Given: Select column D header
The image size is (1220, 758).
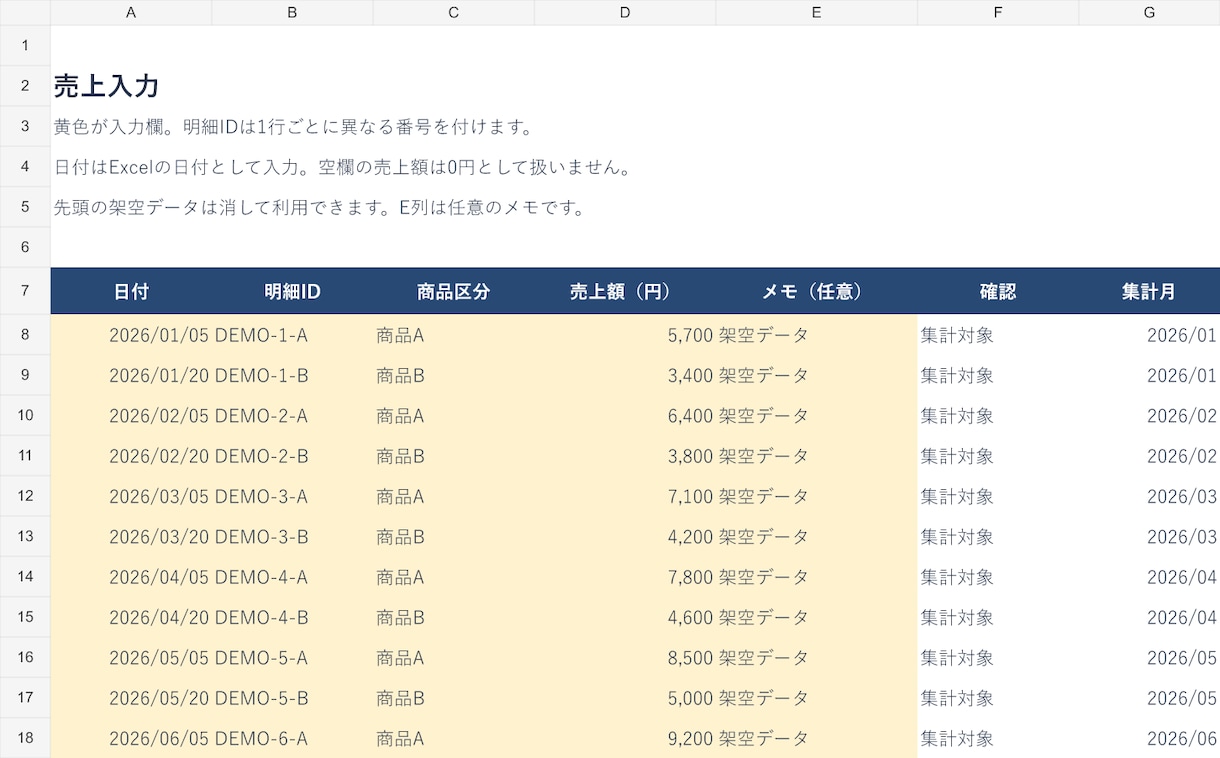Looking at the screenshot, I should click(625, 12).
